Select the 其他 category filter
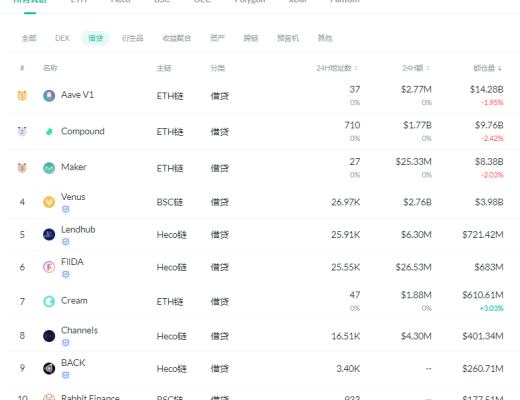 point(325,38)
